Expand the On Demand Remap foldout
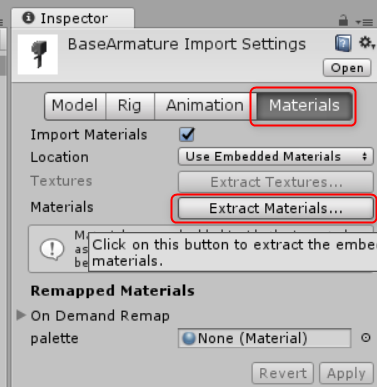The height and width of the screenshot is (387, 377). click(x=21, y=315)
